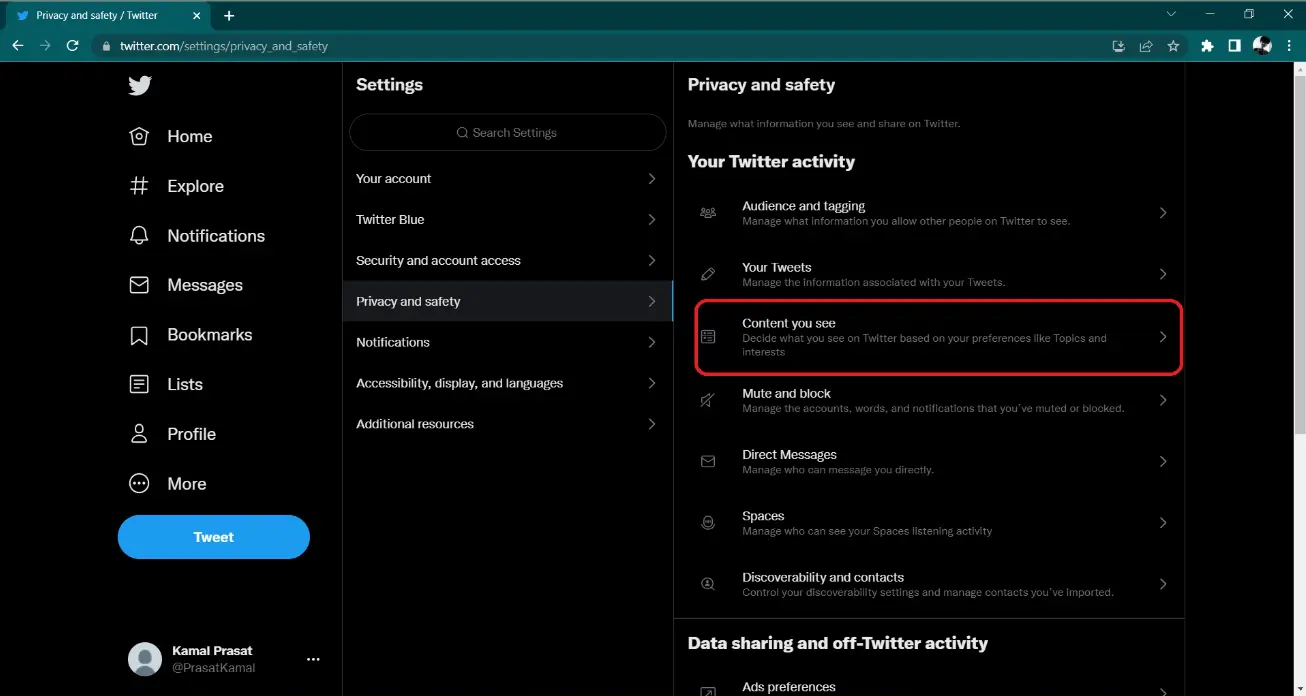
Task: Click the Twitter bird logo
Action: 140,86
